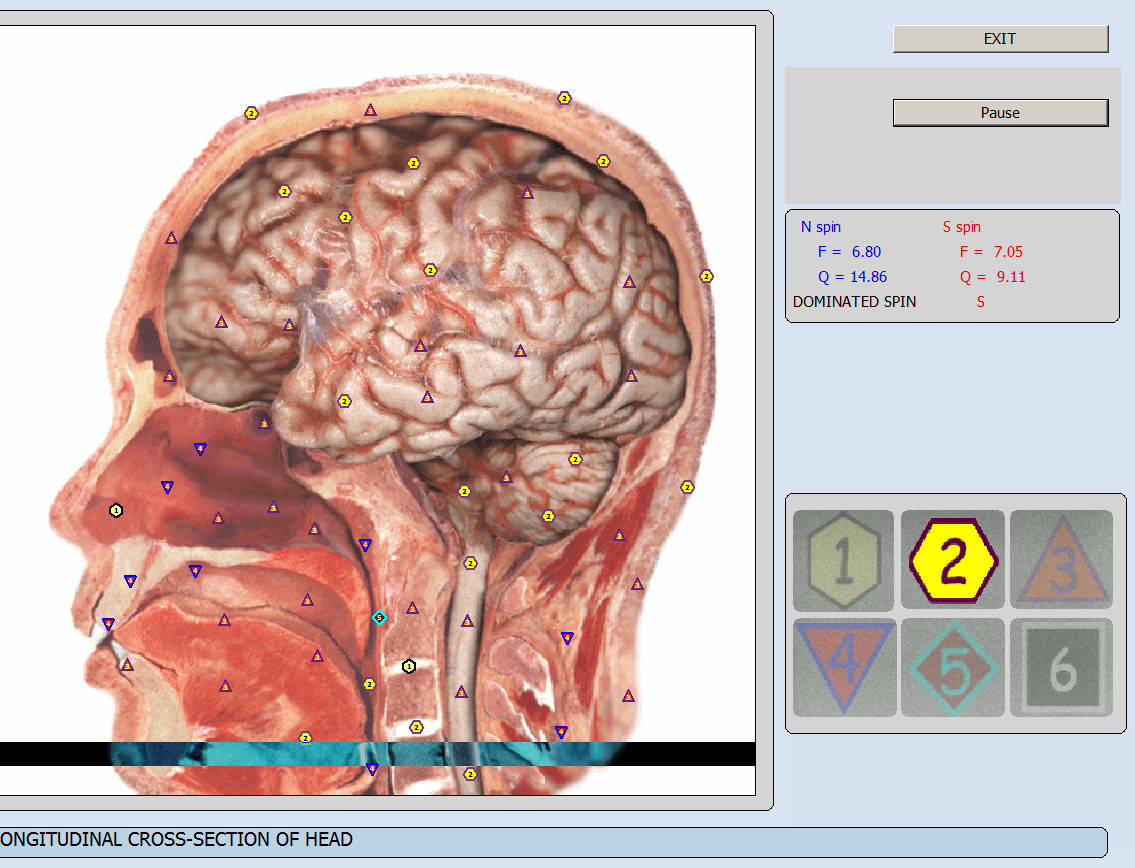Click the S spin label
The height and width of the screenshot is (868, 1135).
tap(961, 227)
